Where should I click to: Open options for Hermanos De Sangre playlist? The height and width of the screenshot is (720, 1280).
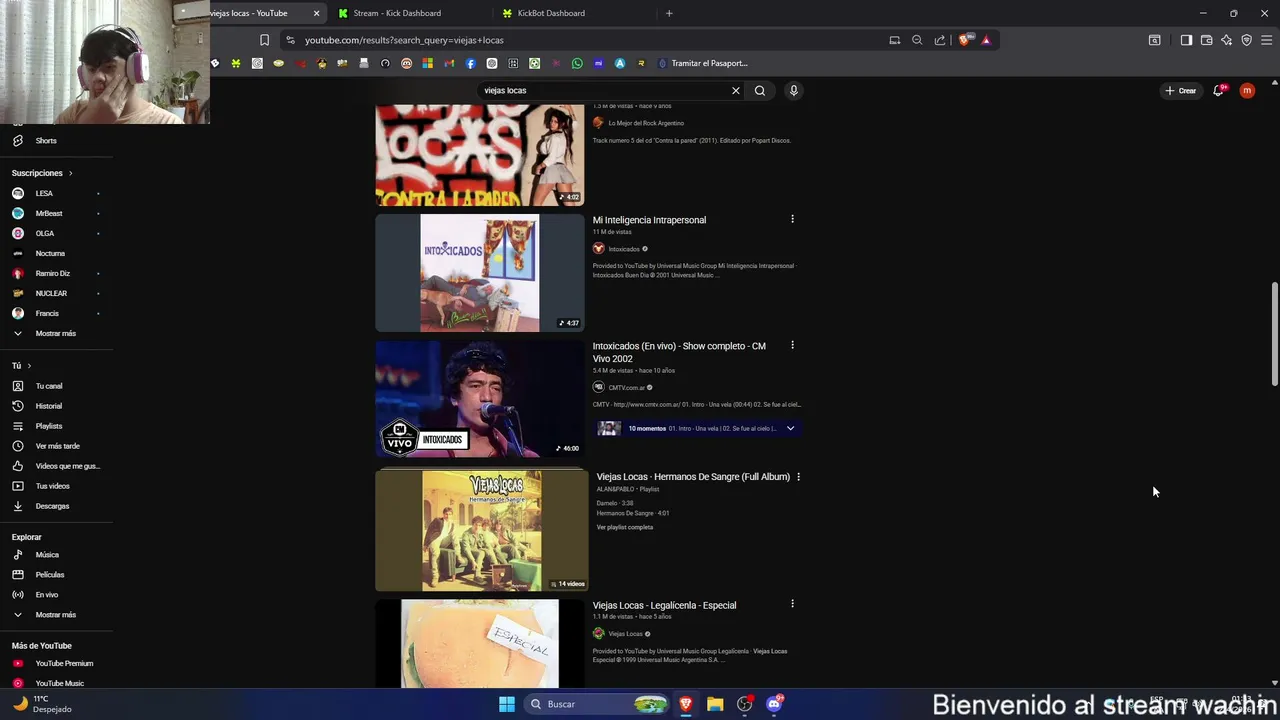pos(798,477)
